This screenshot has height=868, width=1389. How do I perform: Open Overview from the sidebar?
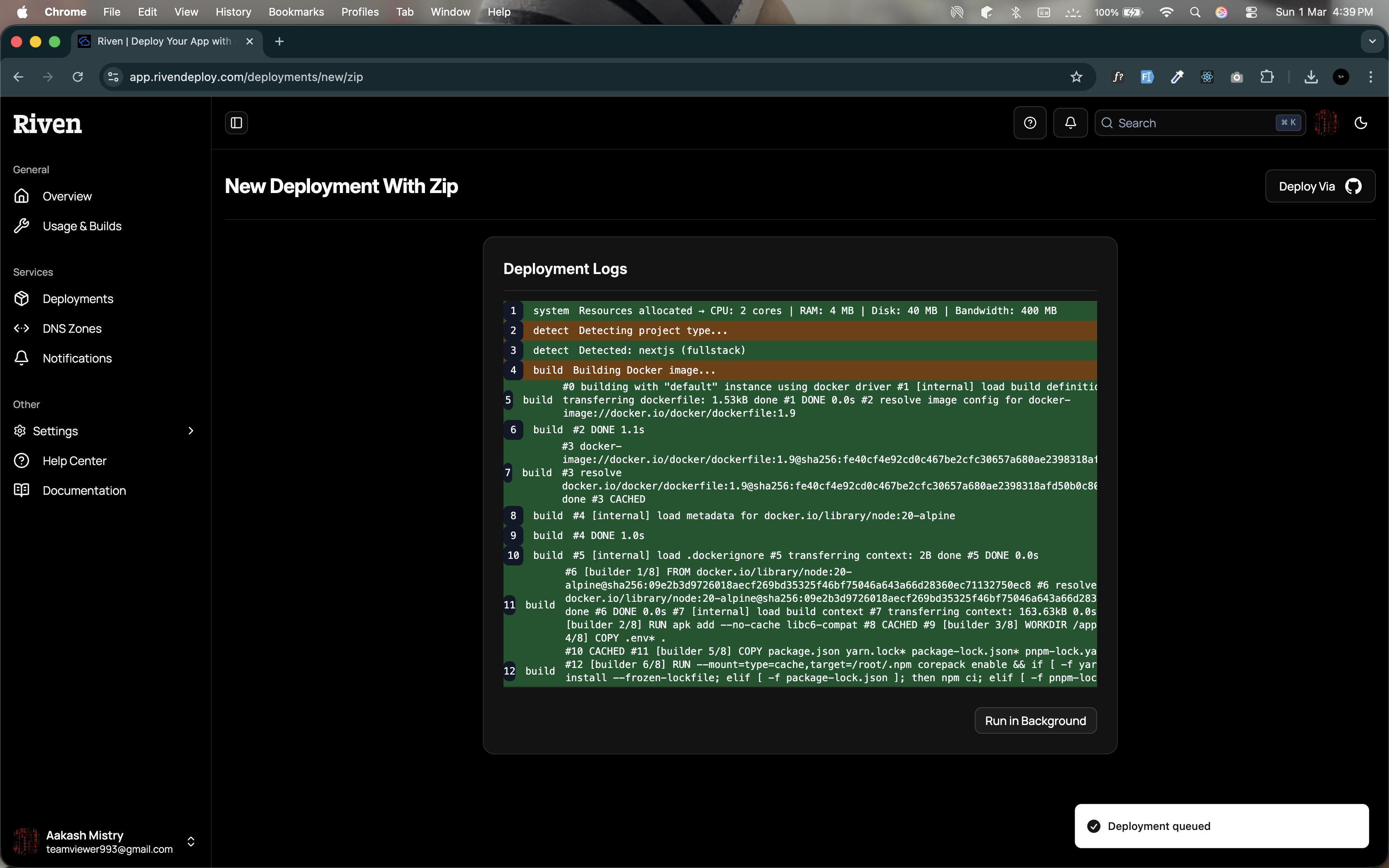67,196
